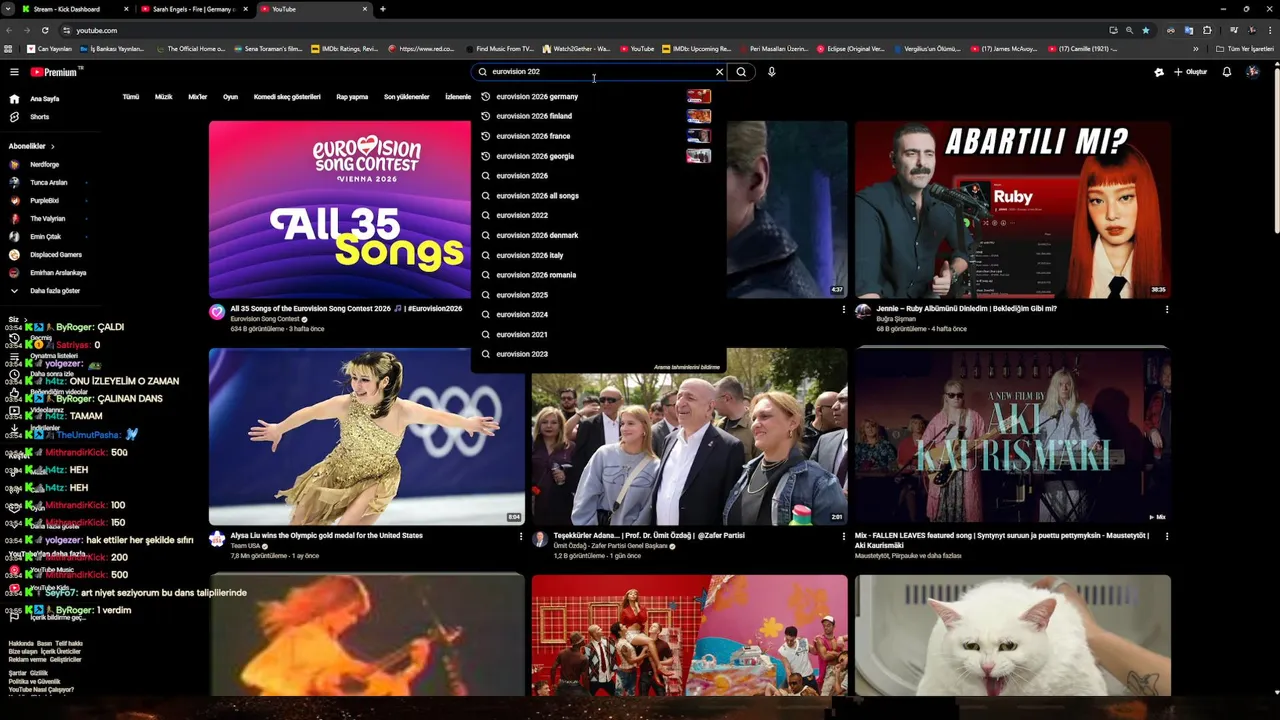Select the Rap yapma chip
Image resolution: width=1280 pixels, height=720 pixels.
click(352, 97)
